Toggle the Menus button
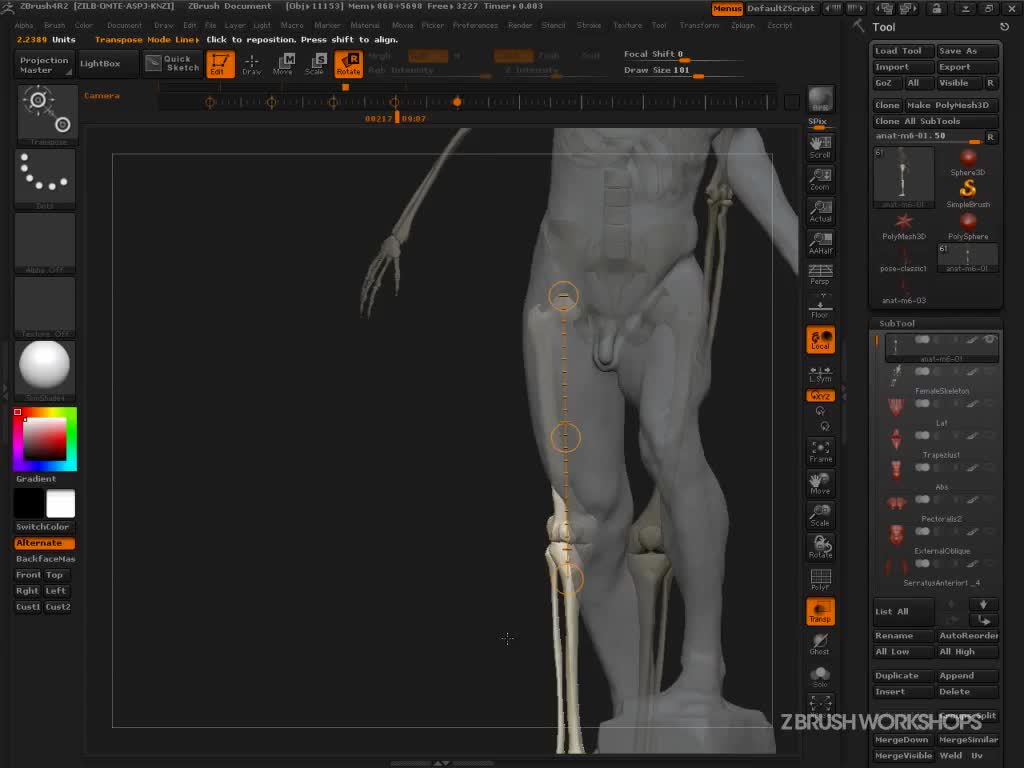Viewport: 1024px width, 768px height. (727, 8)
